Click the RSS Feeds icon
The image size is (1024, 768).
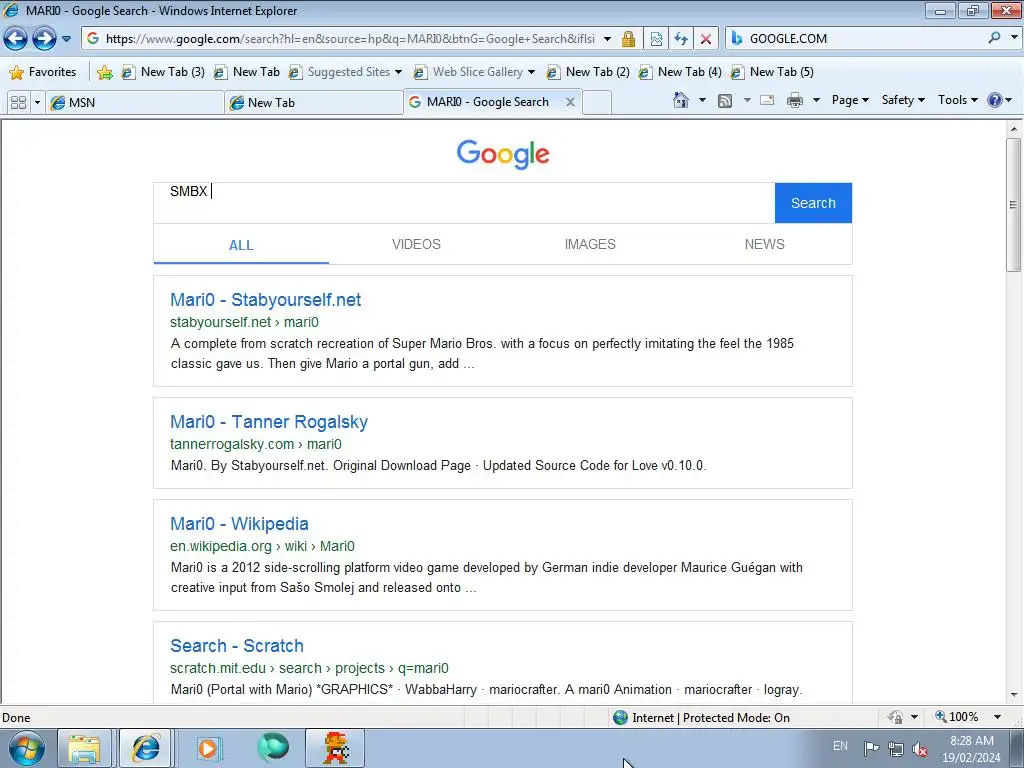pyautogui.click(x=725, y=100)
